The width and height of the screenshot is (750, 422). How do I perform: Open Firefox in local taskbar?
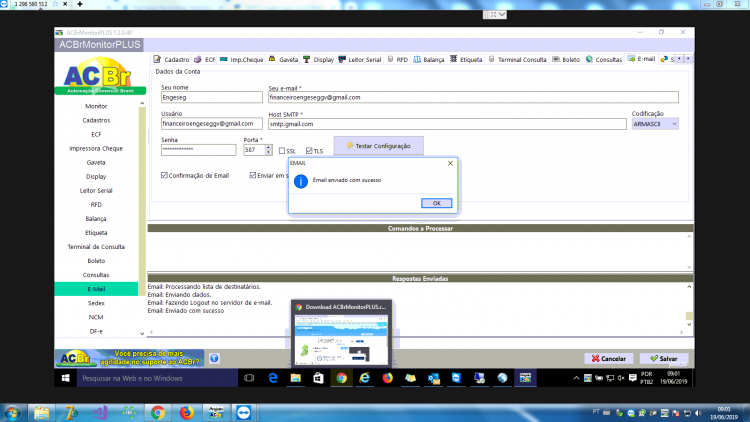[x=187, y=412]
